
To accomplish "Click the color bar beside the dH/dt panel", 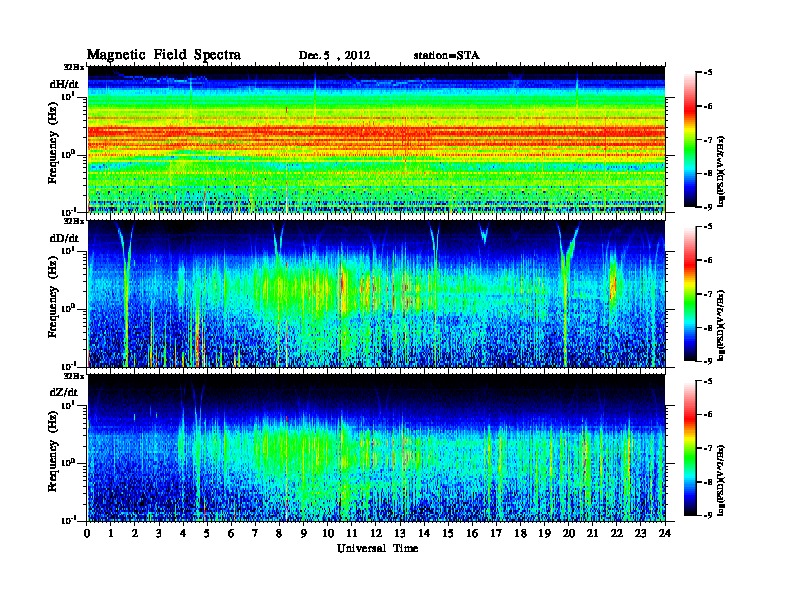I will click(x=689, y=139).
